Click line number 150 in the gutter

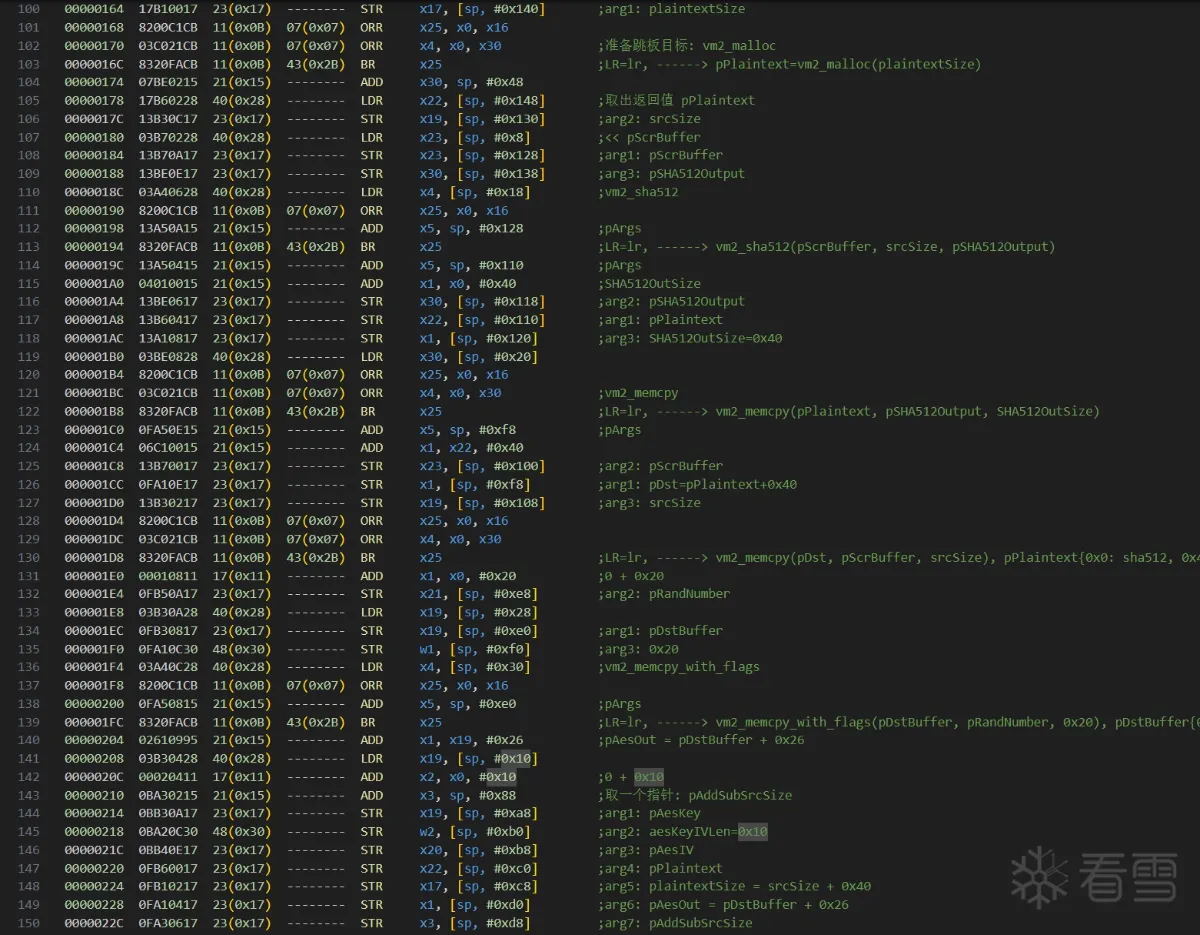coord(28,923)
